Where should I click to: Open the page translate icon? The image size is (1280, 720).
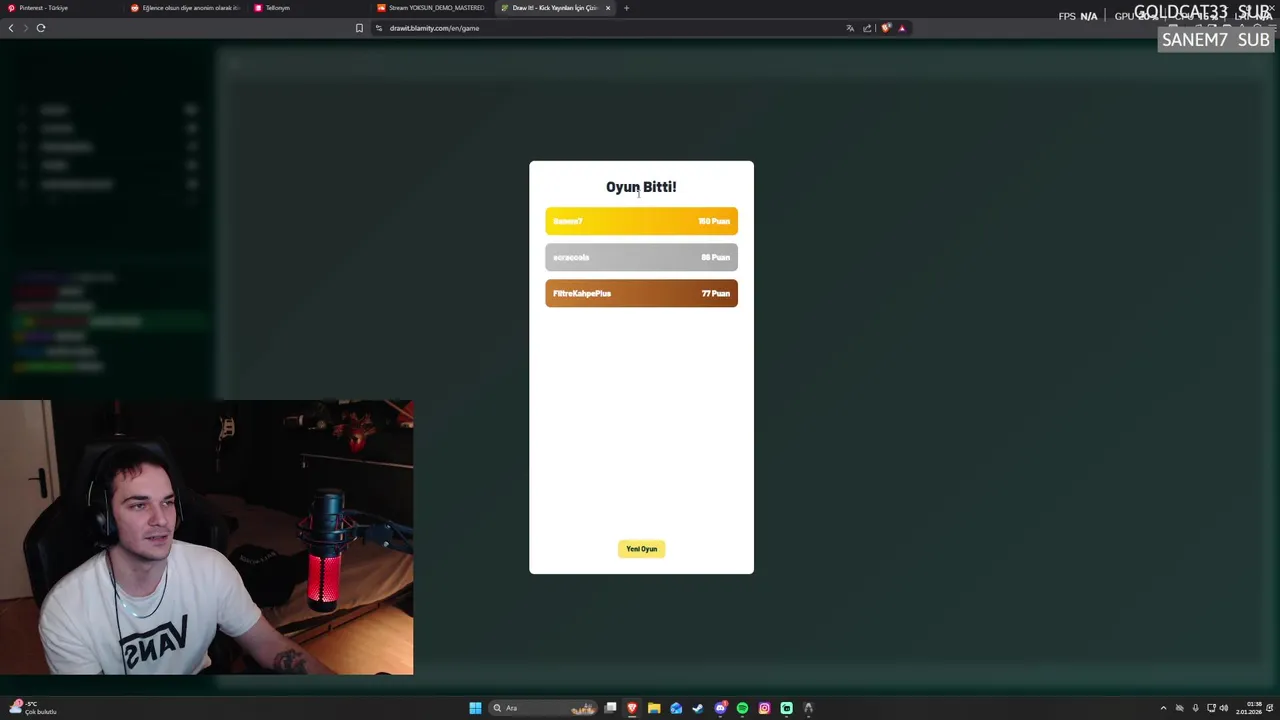(850, 28)
